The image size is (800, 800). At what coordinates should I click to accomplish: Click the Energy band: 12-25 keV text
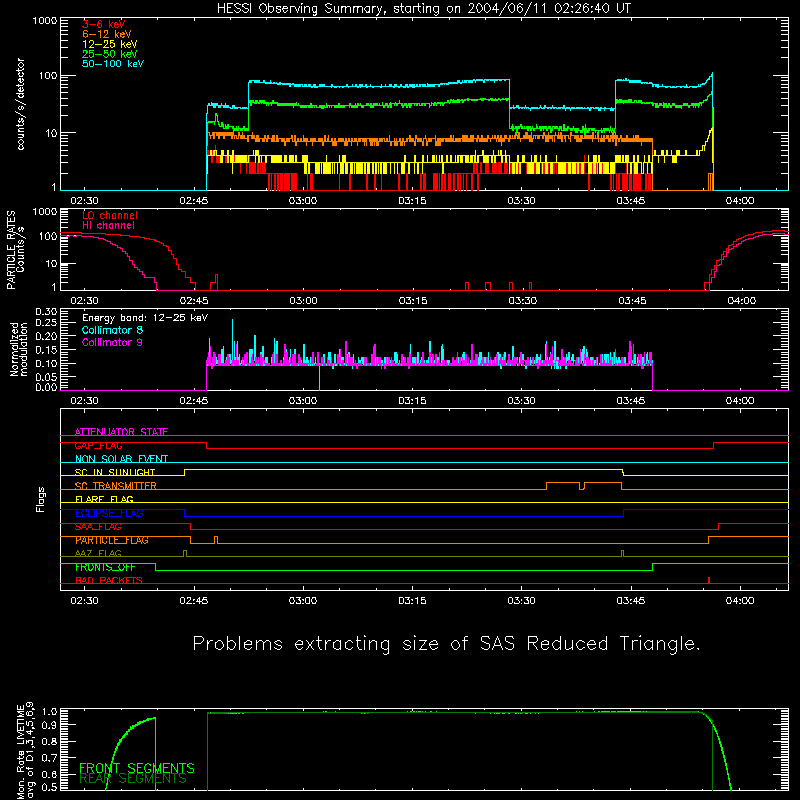coord(145,318)
